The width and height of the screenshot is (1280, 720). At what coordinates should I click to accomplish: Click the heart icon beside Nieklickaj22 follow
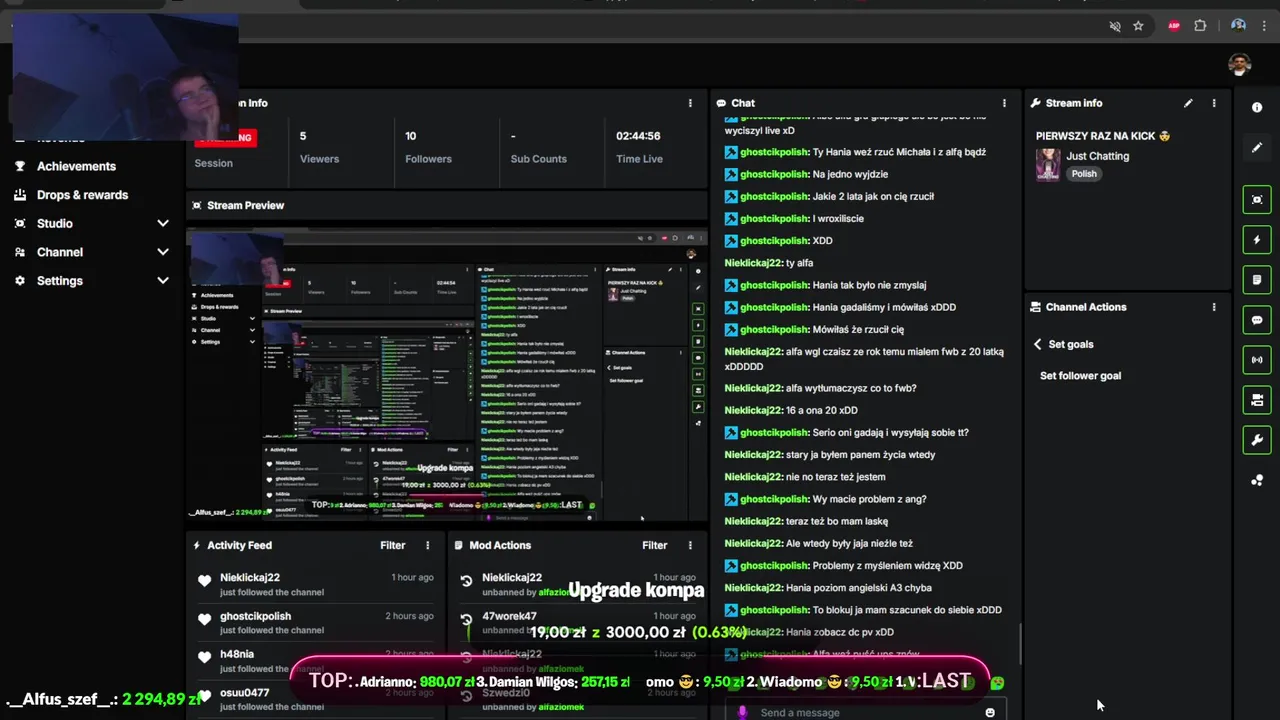(205, 581)
